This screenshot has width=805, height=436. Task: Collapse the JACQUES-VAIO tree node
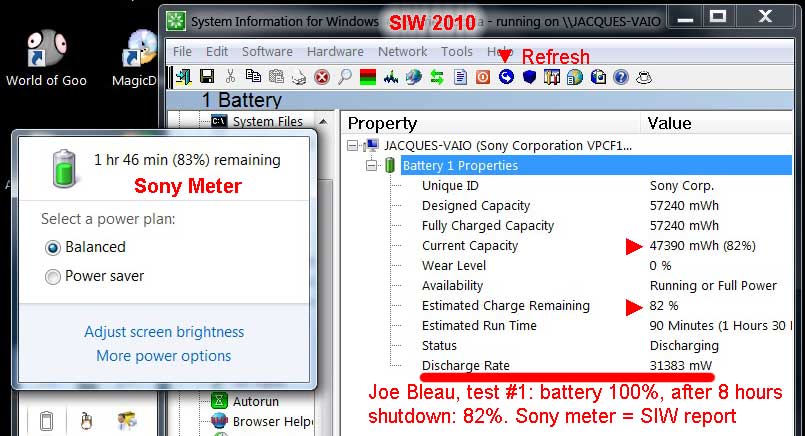point(352,146)
